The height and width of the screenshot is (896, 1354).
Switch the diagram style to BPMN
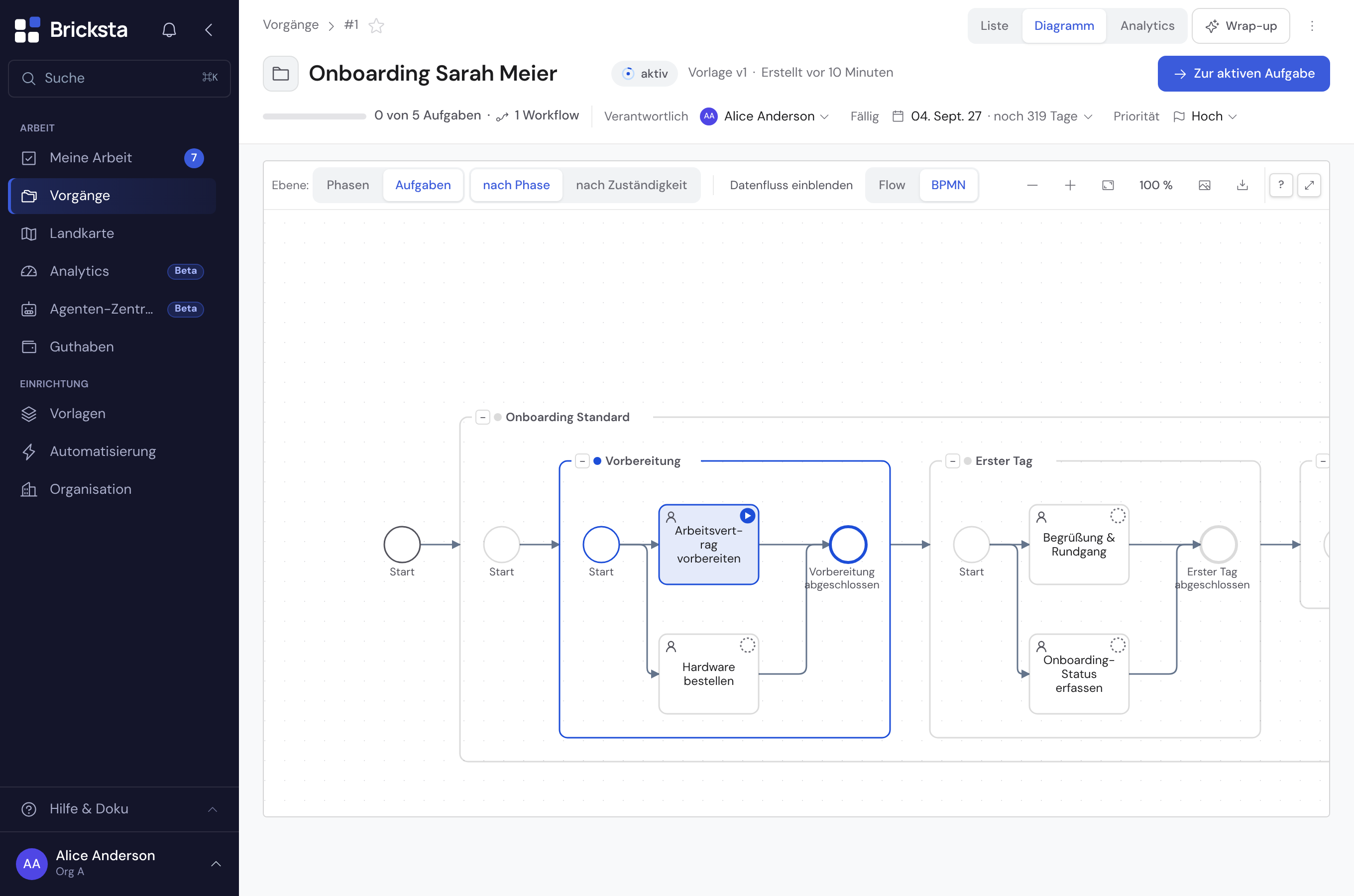point(948,185)
